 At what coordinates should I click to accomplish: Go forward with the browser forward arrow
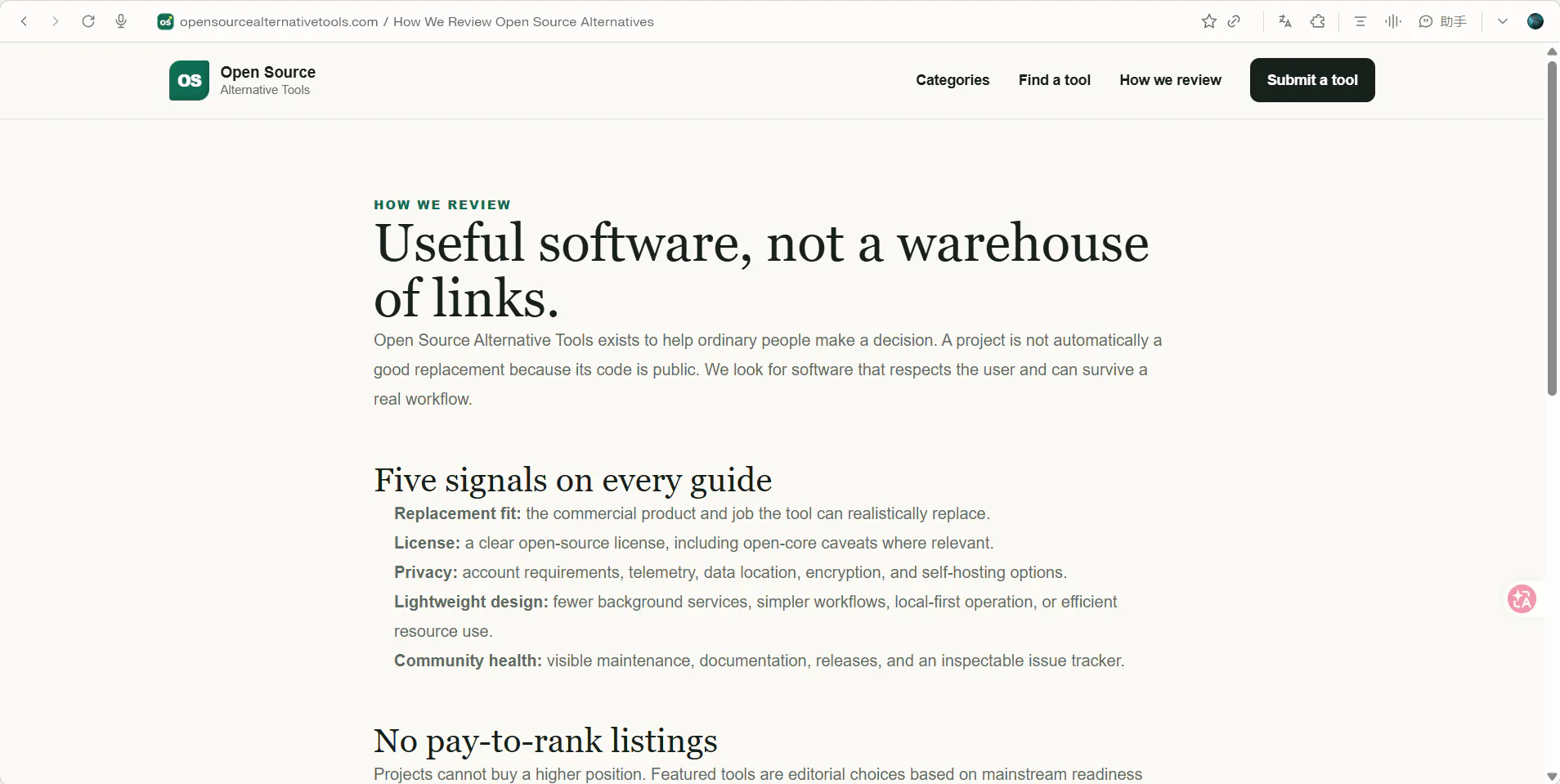[55, 21]
